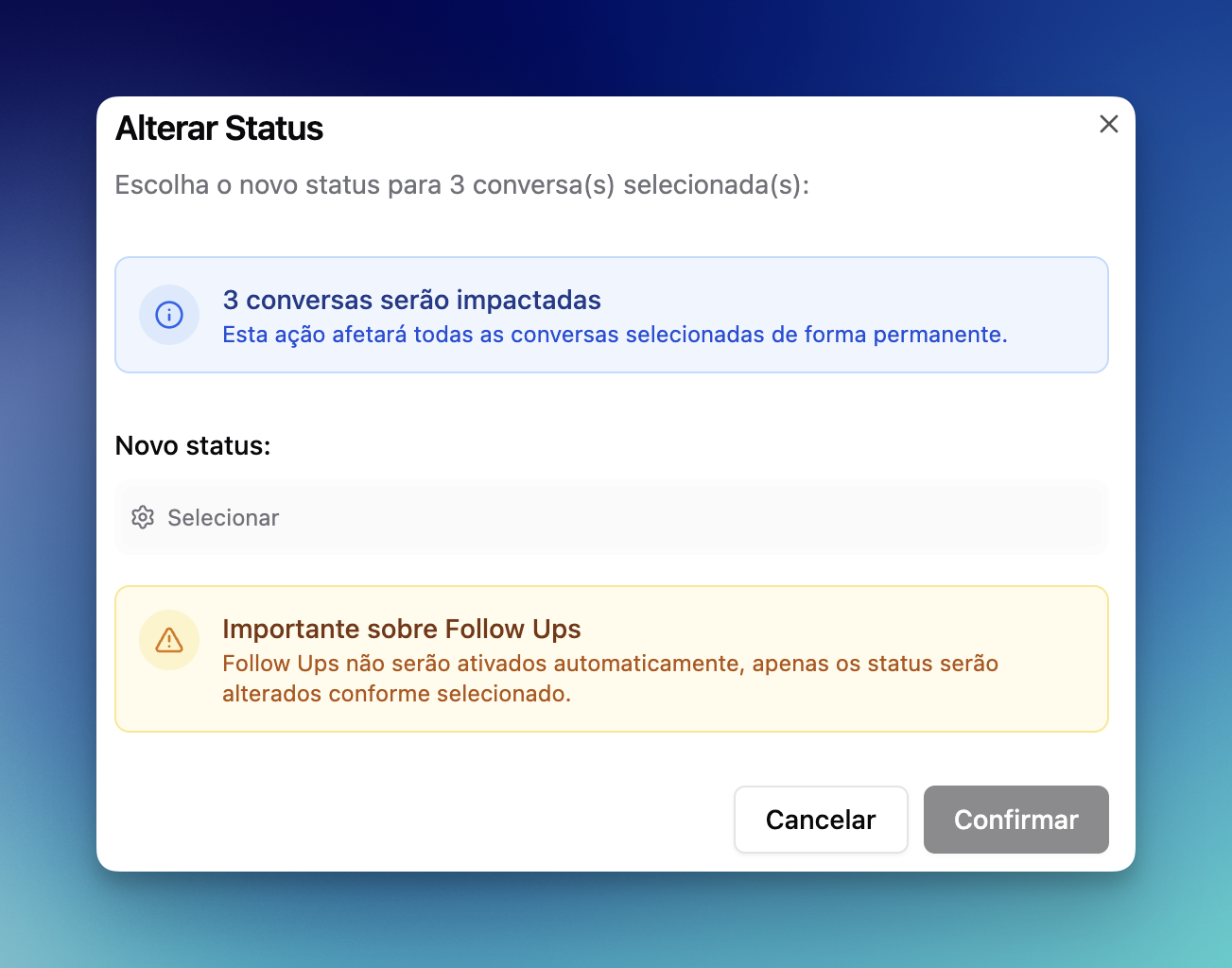Click the gear icon in the Selecionar field
Image resolution: width=1232 pixels, height=968 pixels.
(143, 517)
